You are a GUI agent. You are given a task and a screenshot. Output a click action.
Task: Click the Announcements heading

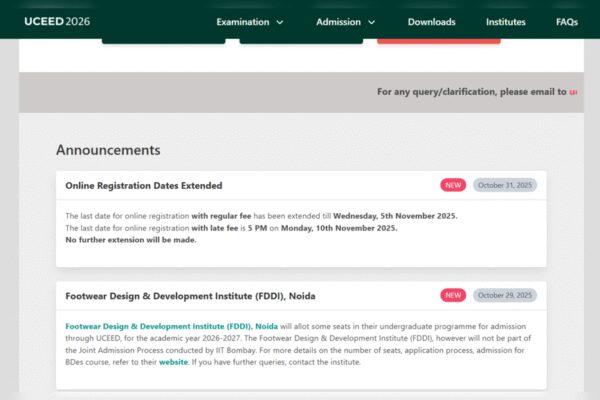coord(108,150)
